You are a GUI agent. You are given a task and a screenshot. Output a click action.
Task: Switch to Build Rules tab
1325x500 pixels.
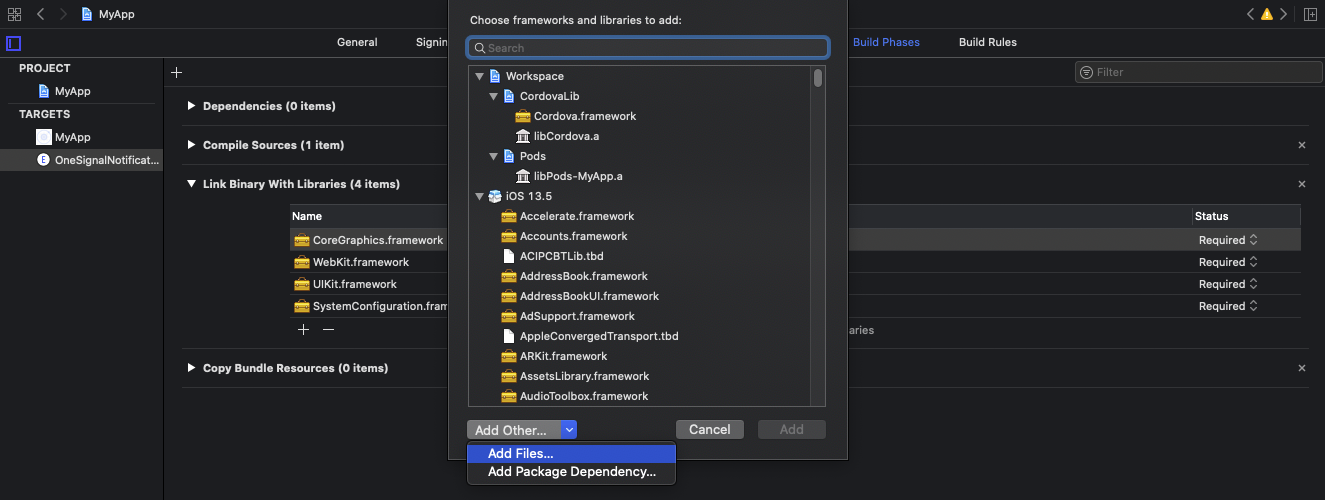click(988, 42)
